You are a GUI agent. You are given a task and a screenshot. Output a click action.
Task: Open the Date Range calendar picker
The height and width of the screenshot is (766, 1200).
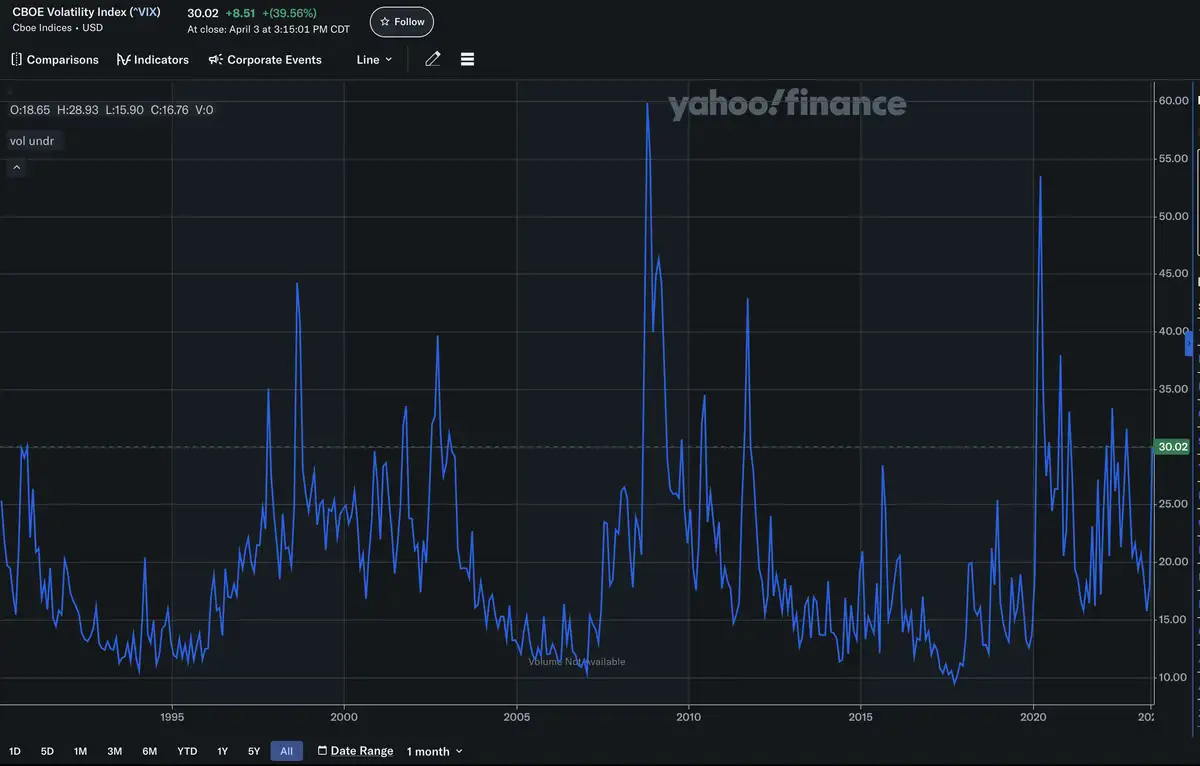tap(355, 751)
